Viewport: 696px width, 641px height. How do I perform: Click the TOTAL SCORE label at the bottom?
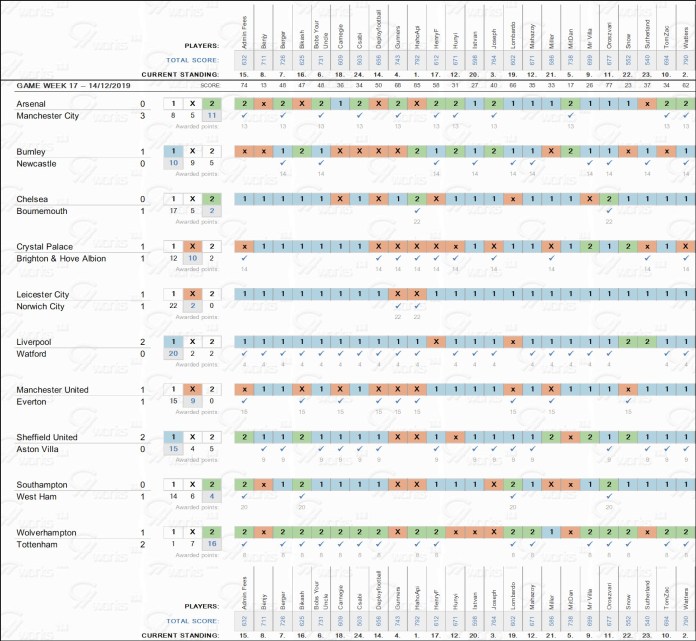coord(190,620)
